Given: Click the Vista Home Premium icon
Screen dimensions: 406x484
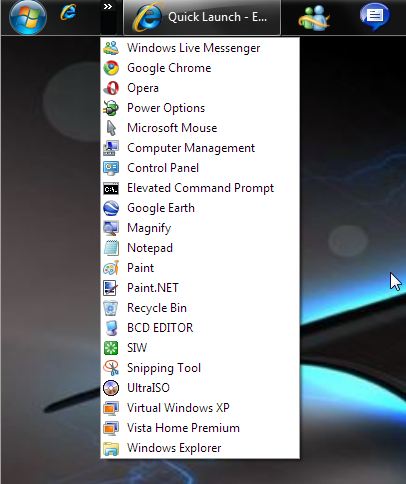Looking at the screenshot, I should 111,428.
